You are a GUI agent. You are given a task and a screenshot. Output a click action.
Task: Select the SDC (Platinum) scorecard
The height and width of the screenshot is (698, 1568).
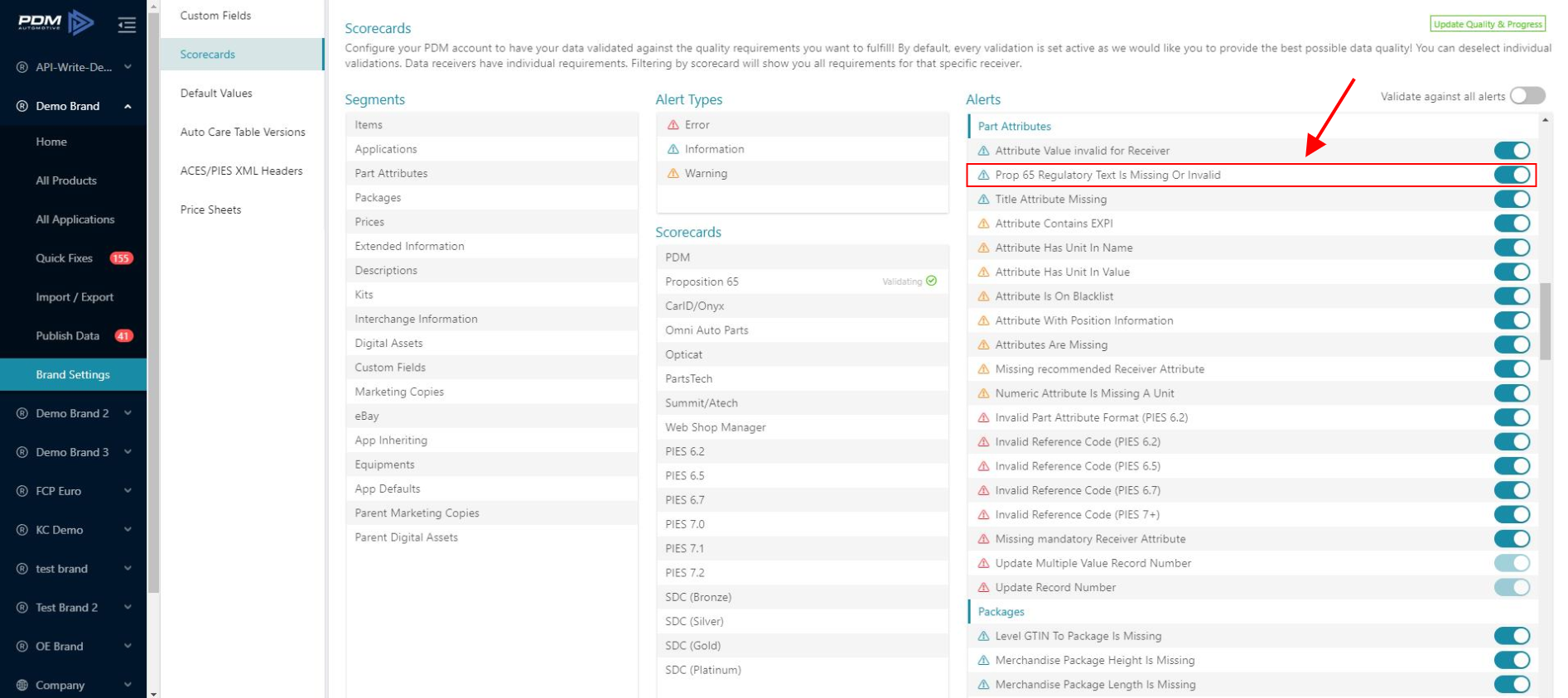[x=802, y=670]
